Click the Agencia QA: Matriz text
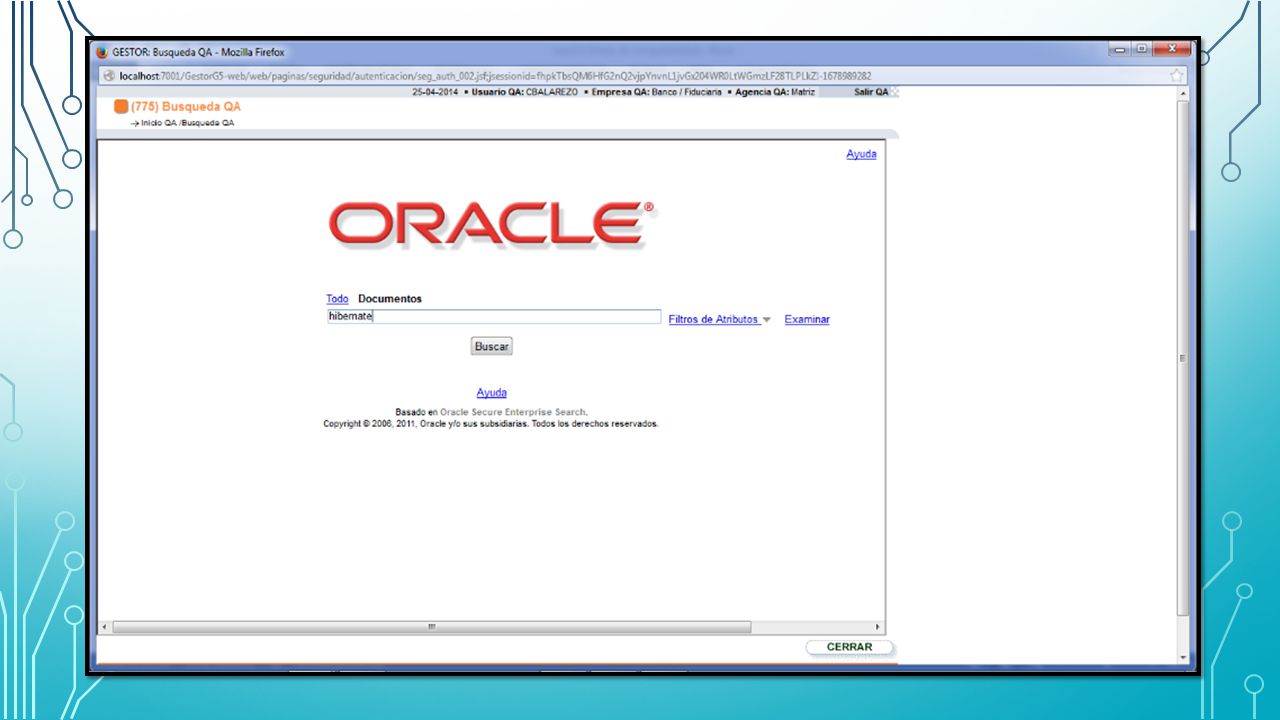This screenshot has height=720, width=1280. click(x=775, y=92)
